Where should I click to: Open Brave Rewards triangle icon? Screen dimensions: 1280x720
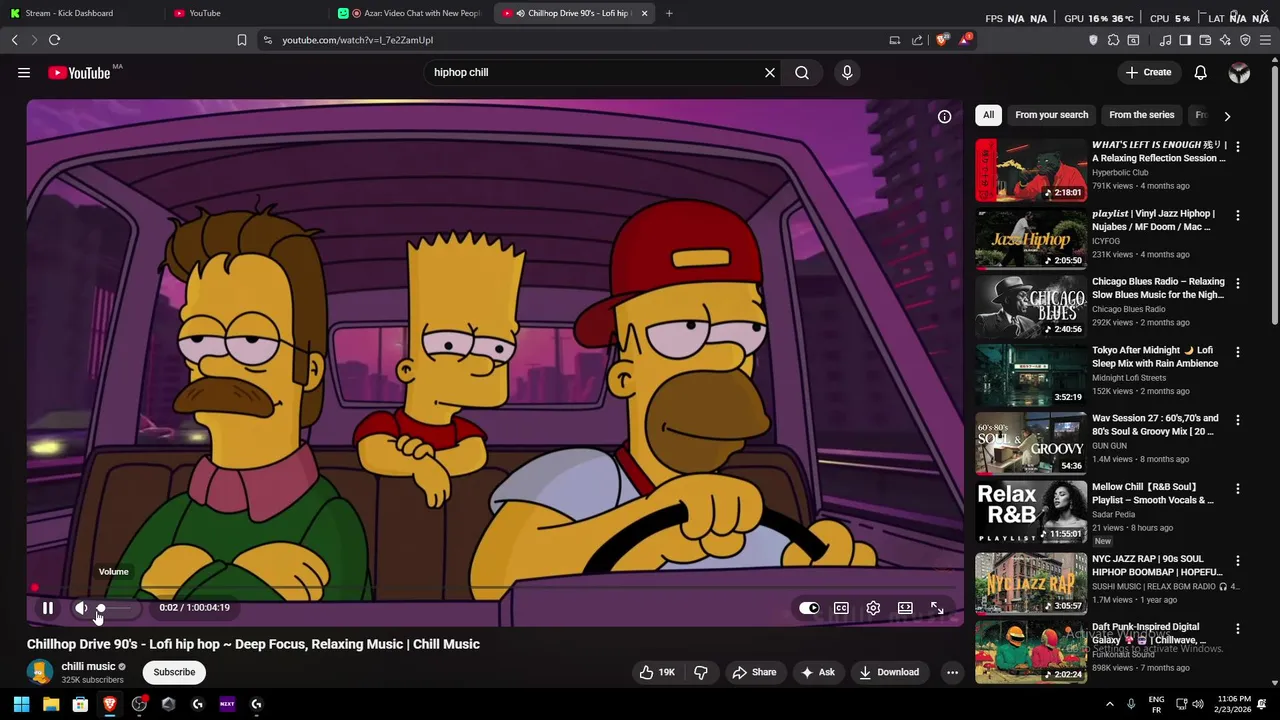coord(964,40)
